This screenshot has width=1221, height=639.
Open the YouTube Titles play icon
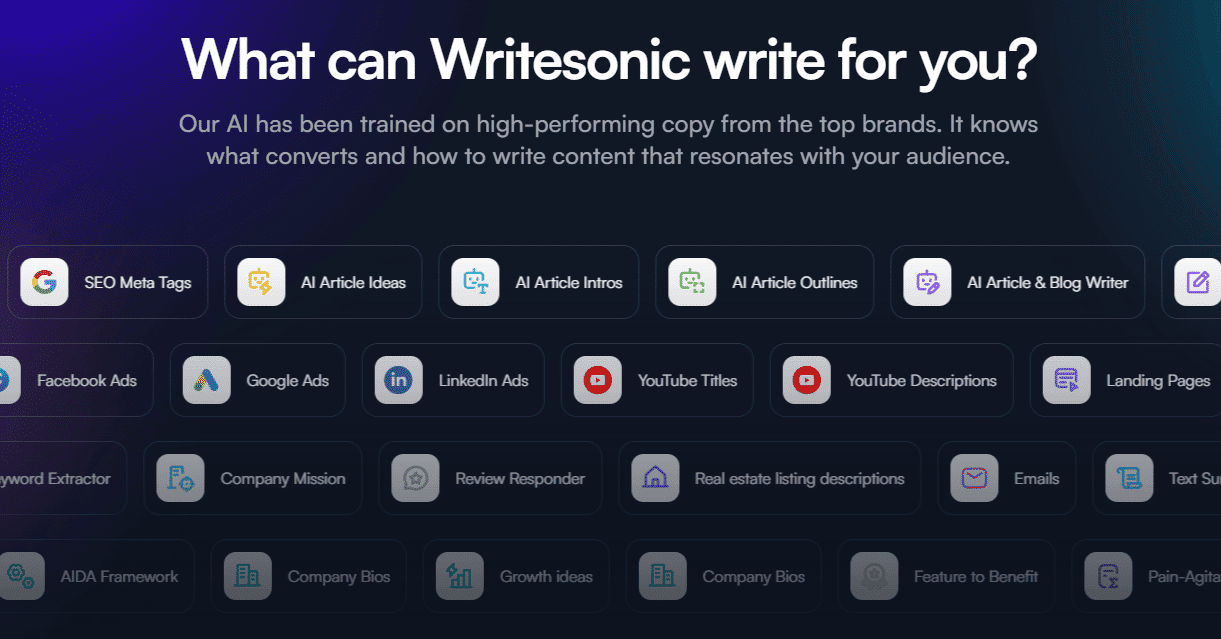(597, 380)
